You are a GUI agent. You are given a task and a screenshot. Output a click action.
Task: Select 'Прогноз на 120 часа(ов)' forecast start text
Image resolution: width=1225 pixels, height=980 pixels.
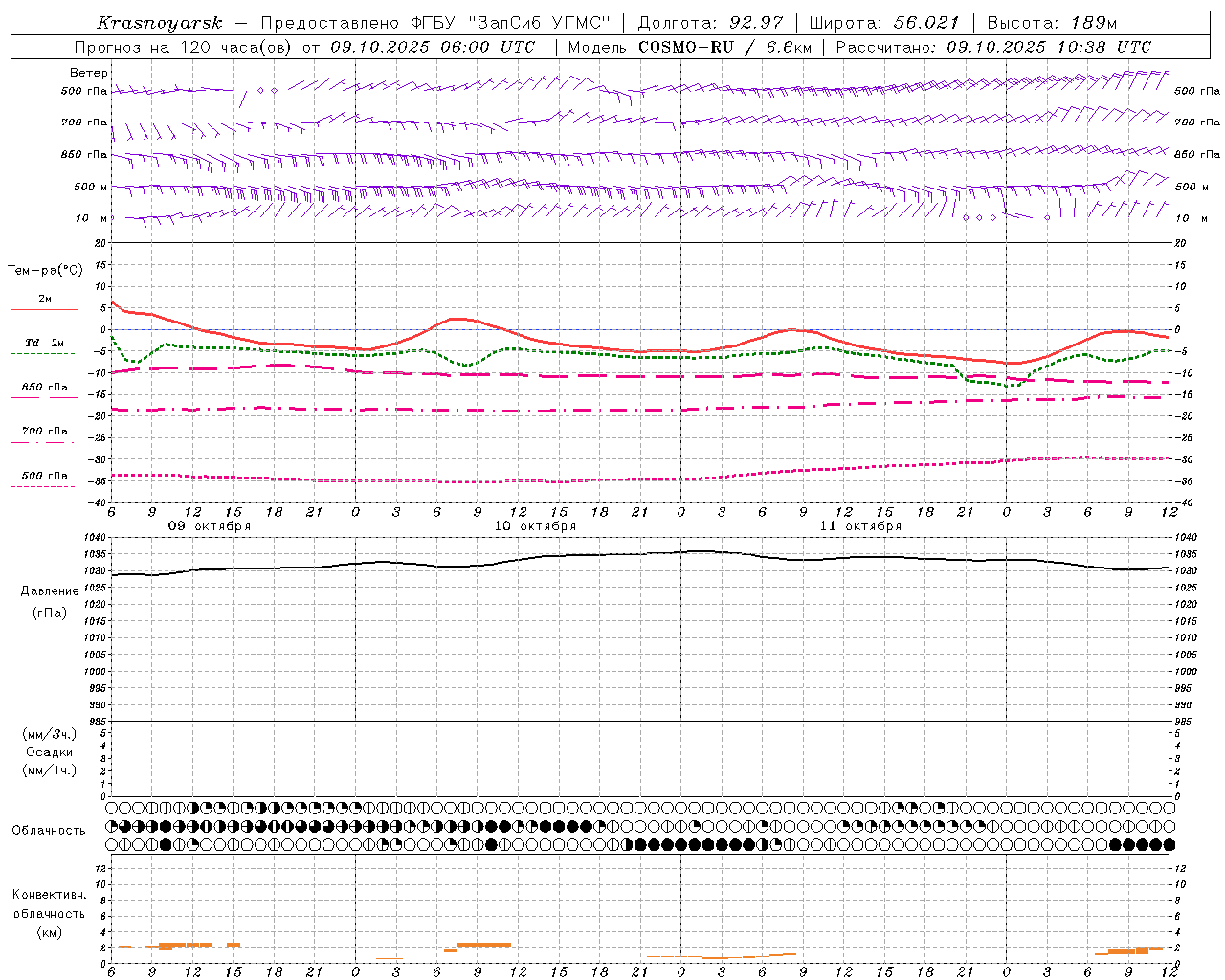184,47
